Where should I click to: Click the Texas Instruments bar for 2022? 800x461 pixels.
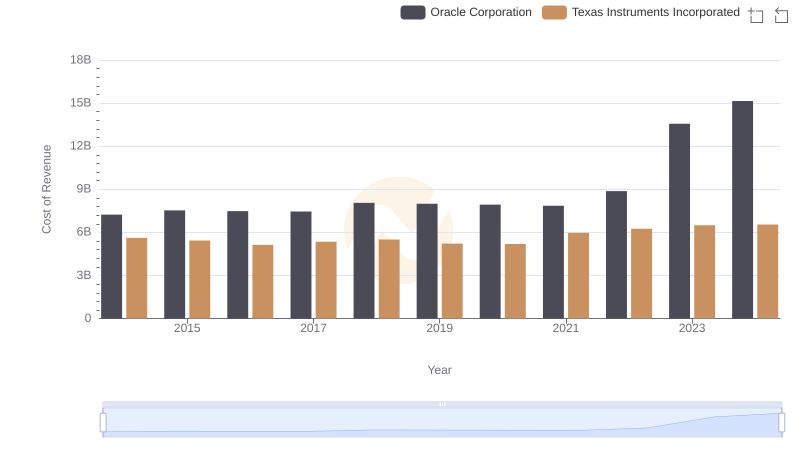point(641,273)
